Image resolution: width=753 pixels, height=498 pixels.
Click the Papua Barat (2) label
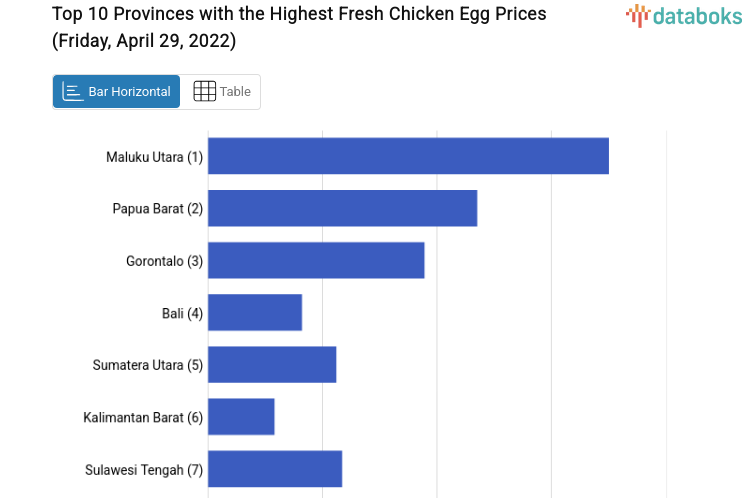[x=158, y=209]
